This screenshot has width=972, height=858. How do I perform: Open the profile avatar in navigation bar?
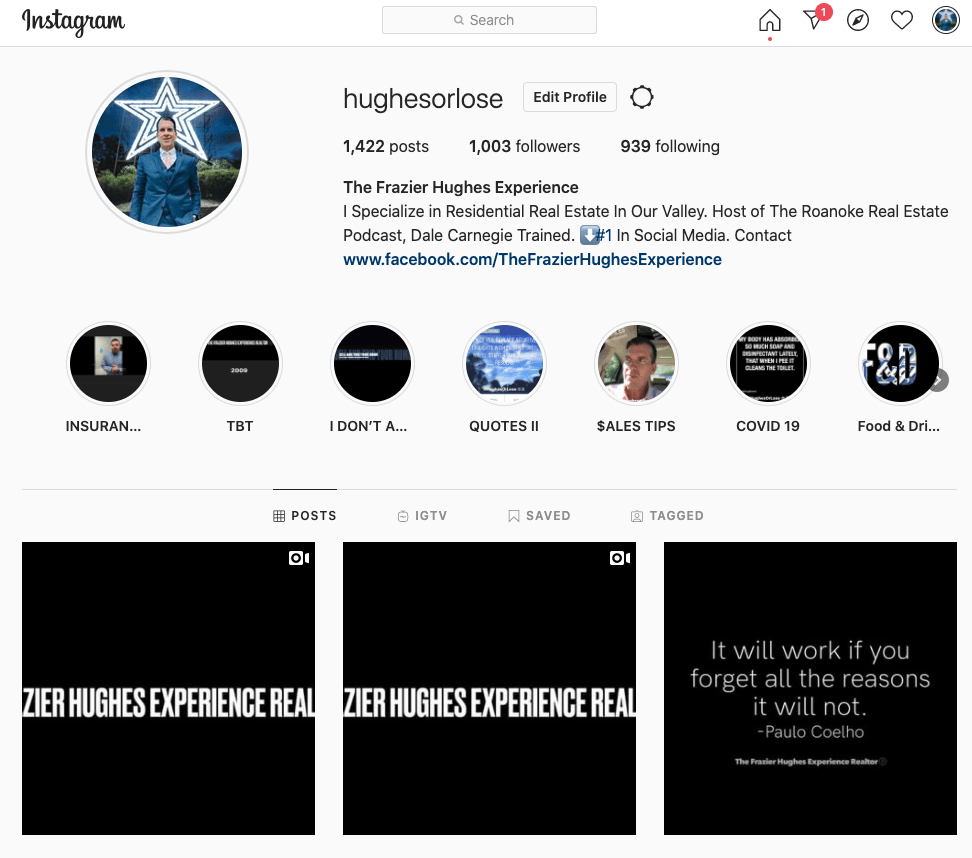[945, 21]
